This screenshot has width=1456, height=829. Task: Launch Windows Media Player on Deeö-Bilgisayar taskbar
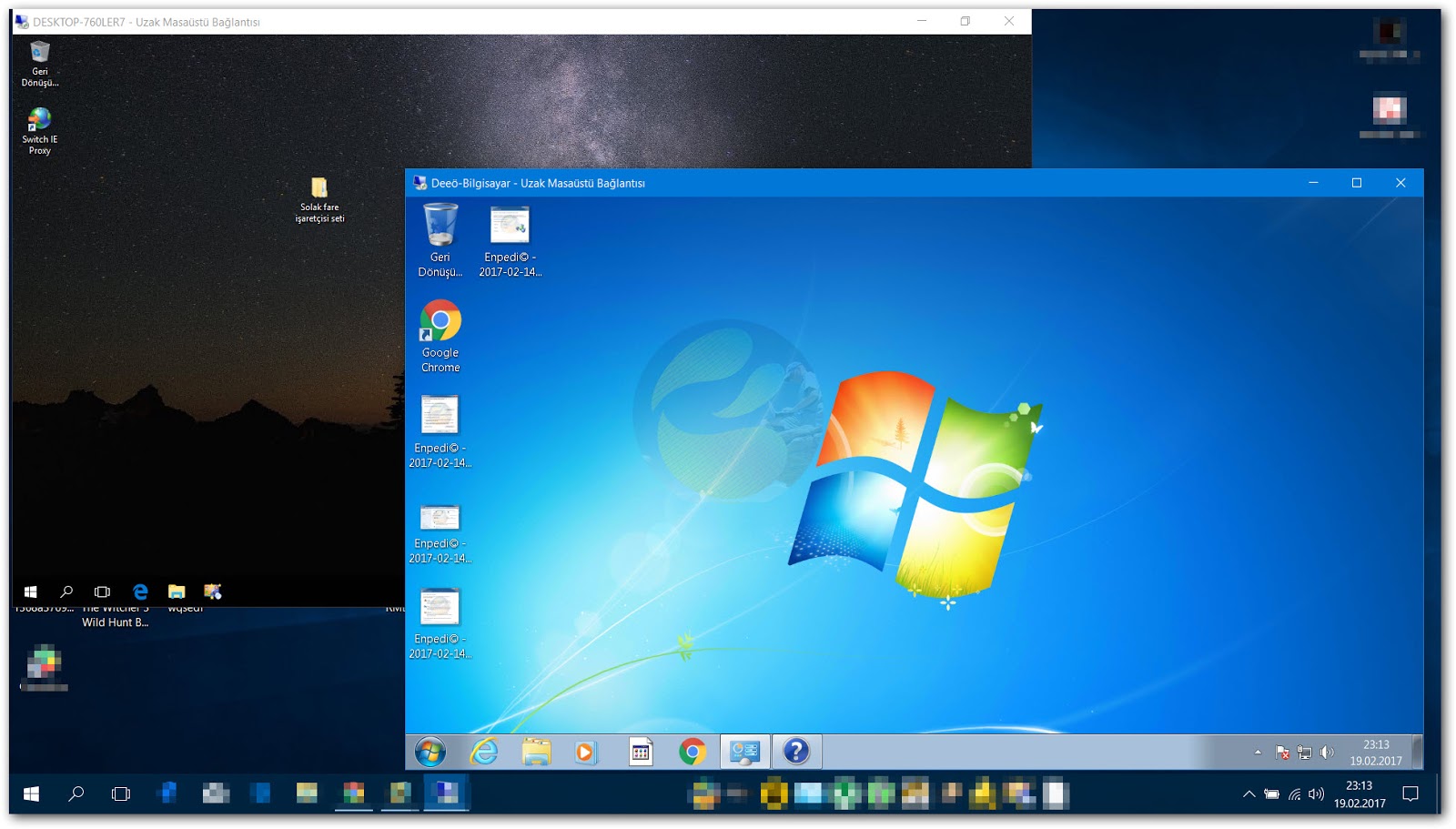point(585,752)
